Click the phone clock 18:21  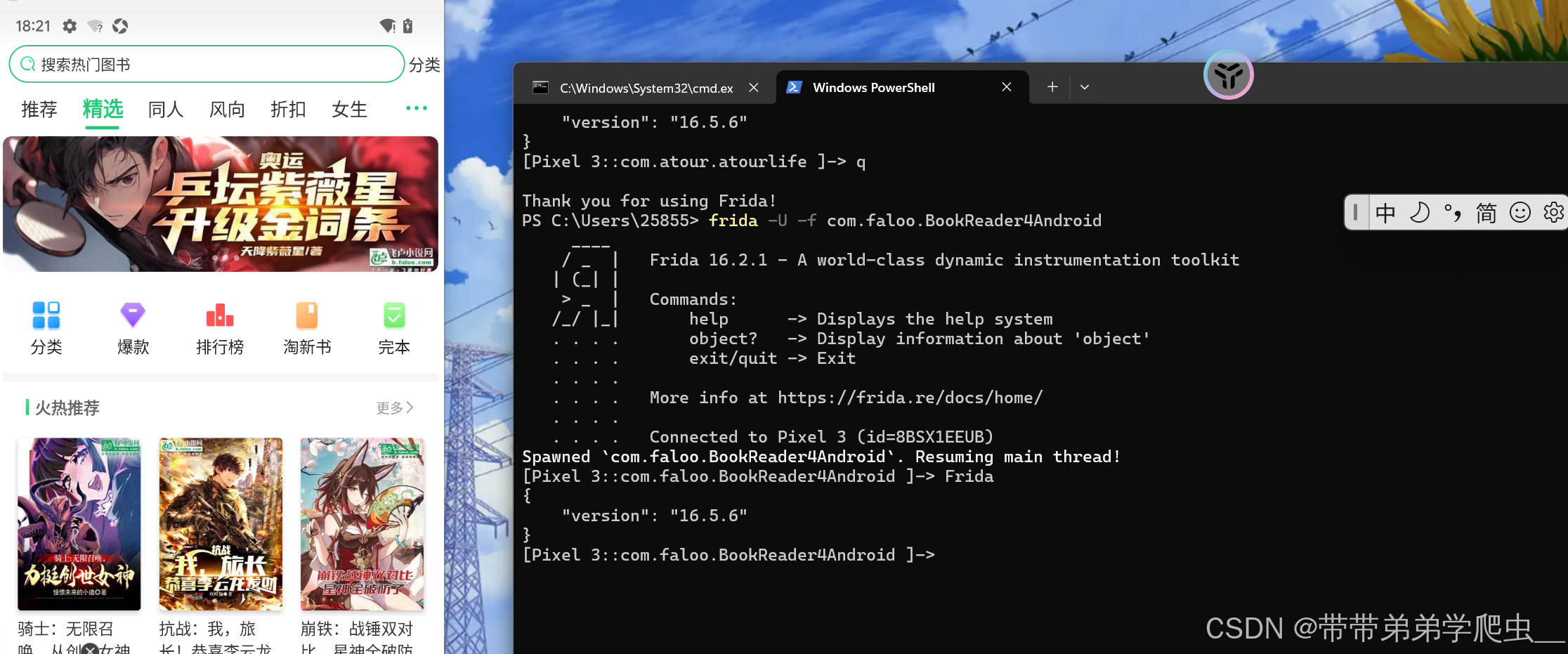click(x=33, y=26)
